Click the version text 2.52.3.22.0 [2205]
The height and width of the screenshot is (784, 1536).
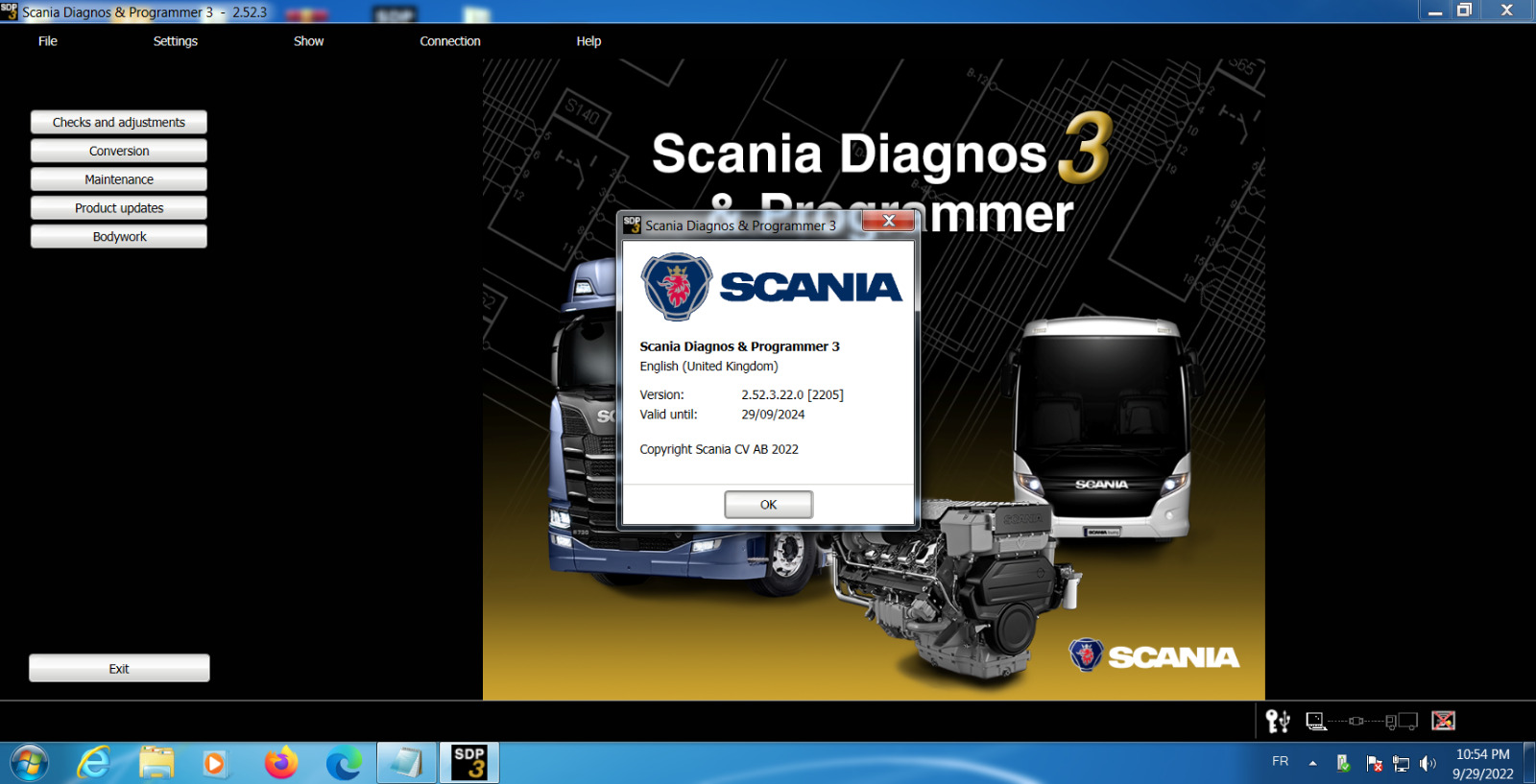pos(792,394)
